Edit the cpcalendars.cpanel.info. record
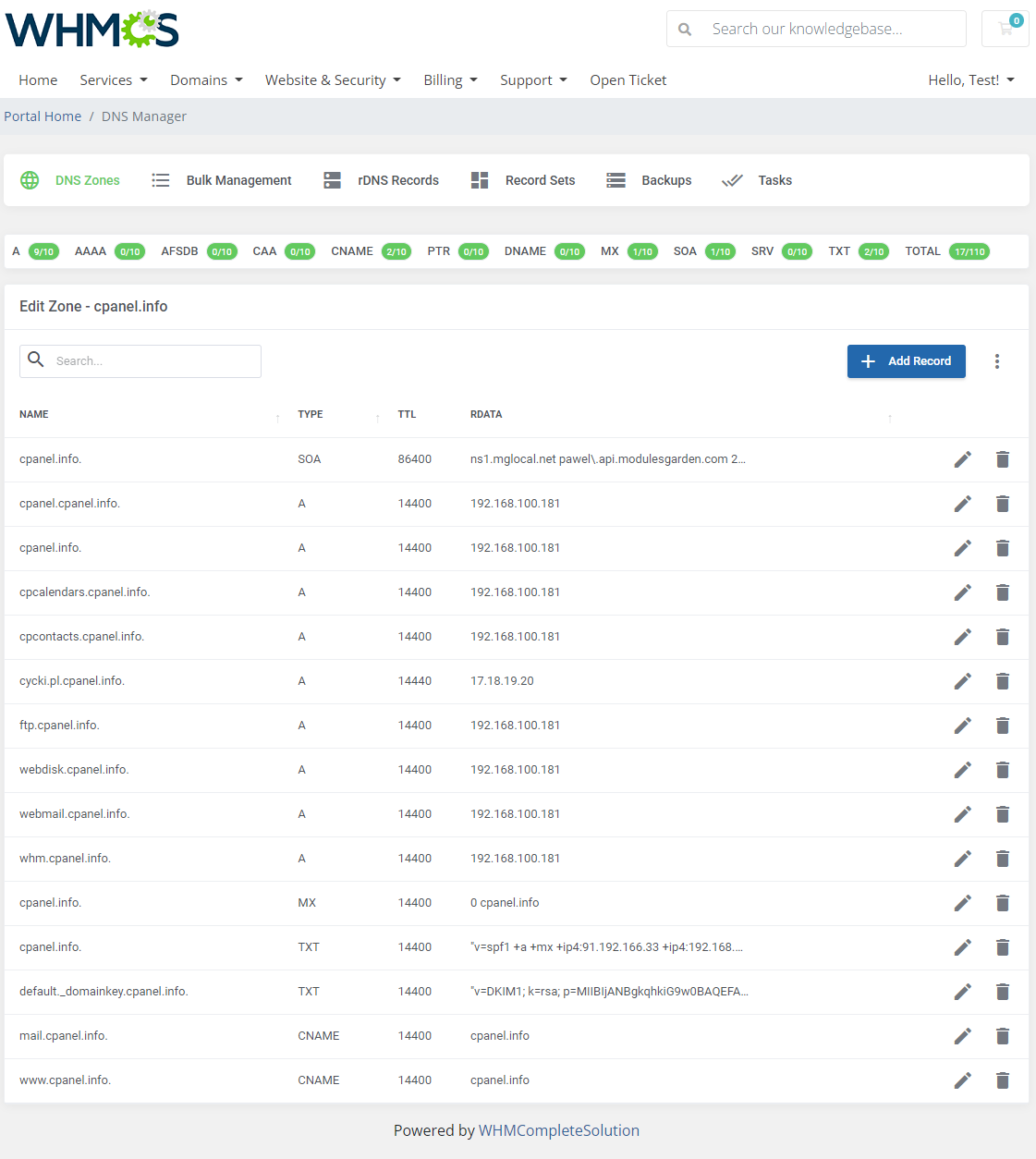Image resolution: width=1036 pixels, height=1159 pixels. 963,592
